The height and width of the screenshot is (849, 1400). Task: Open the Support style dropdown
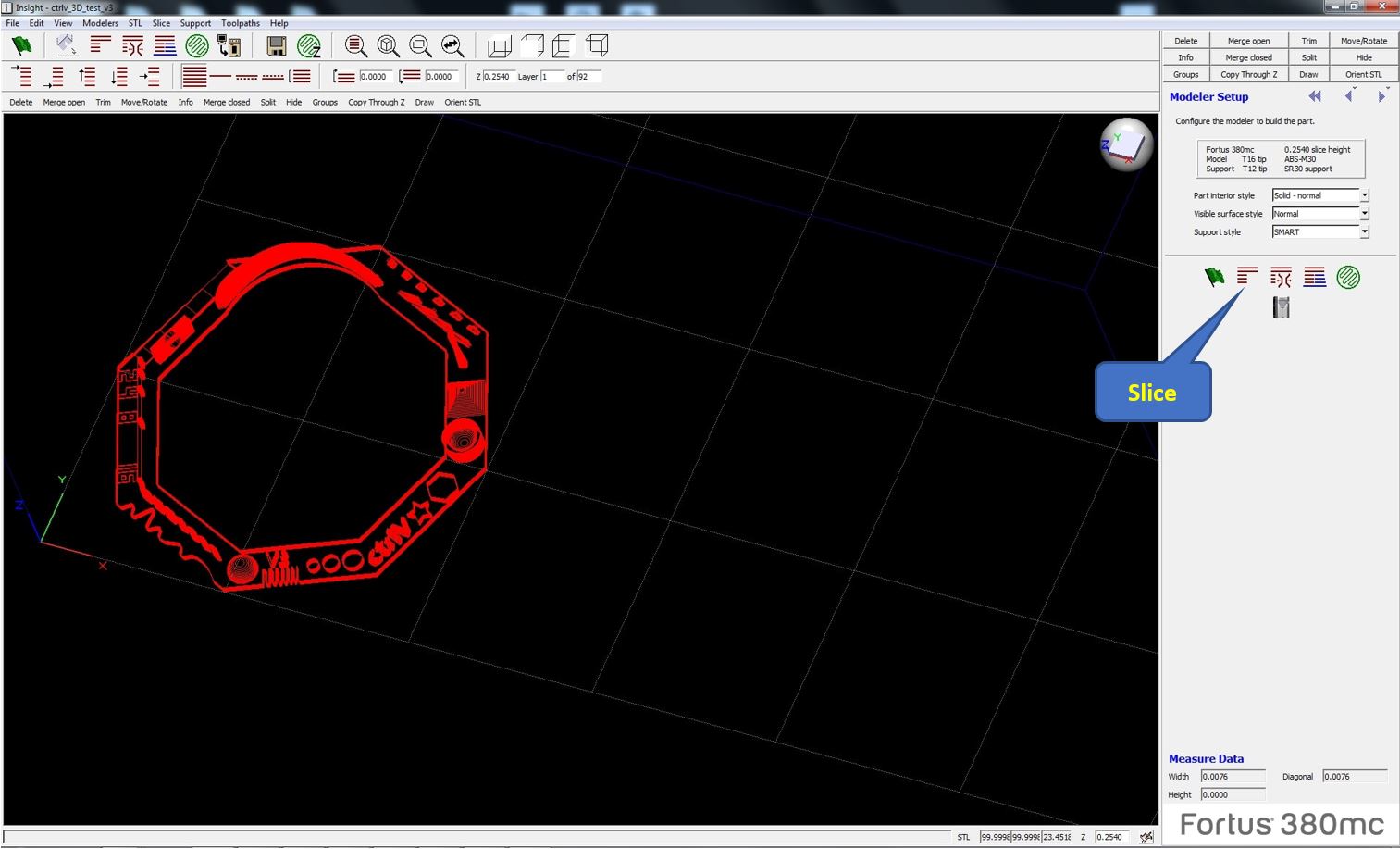coord(1364,232)
